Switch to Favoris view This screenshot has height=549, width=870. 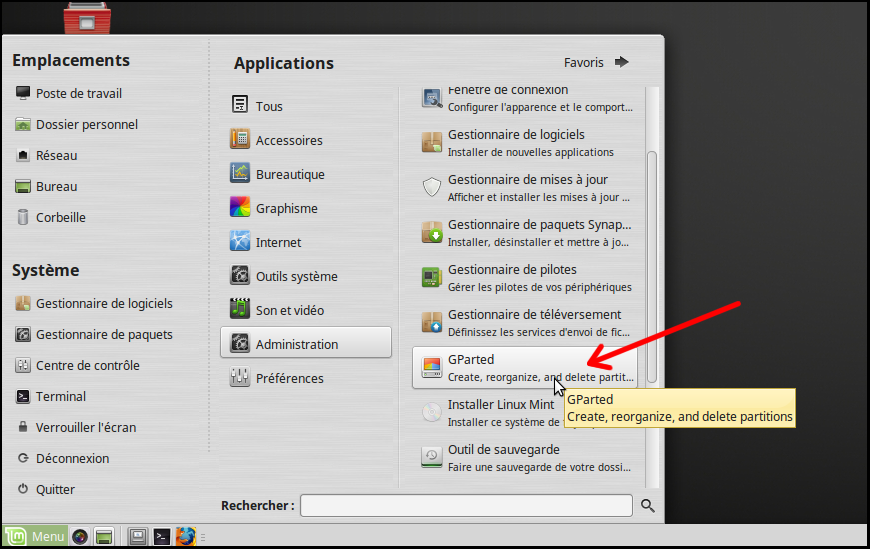click(596, 62)
